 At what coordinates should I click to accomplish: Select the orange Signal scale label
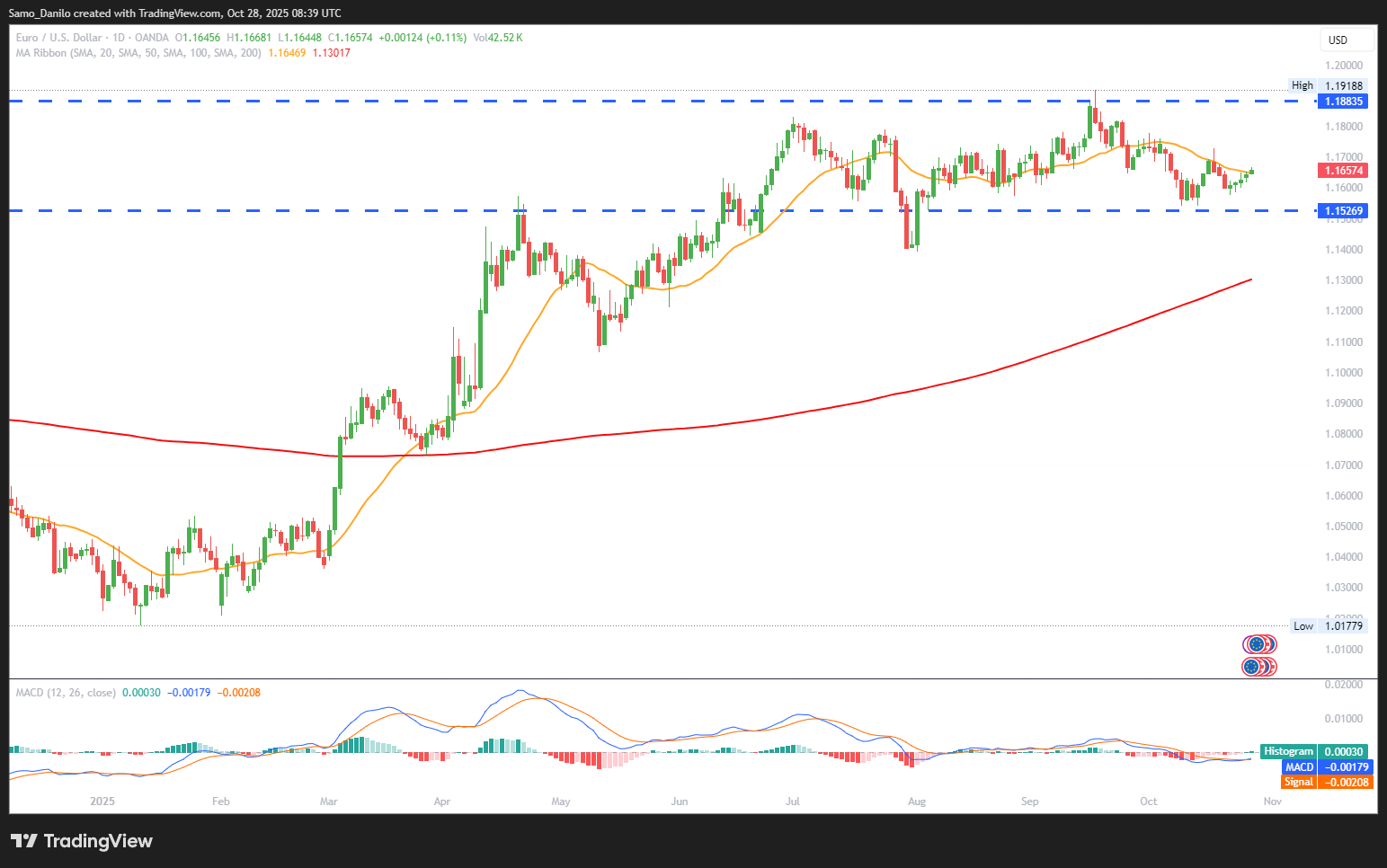[x=1326, y=783]
